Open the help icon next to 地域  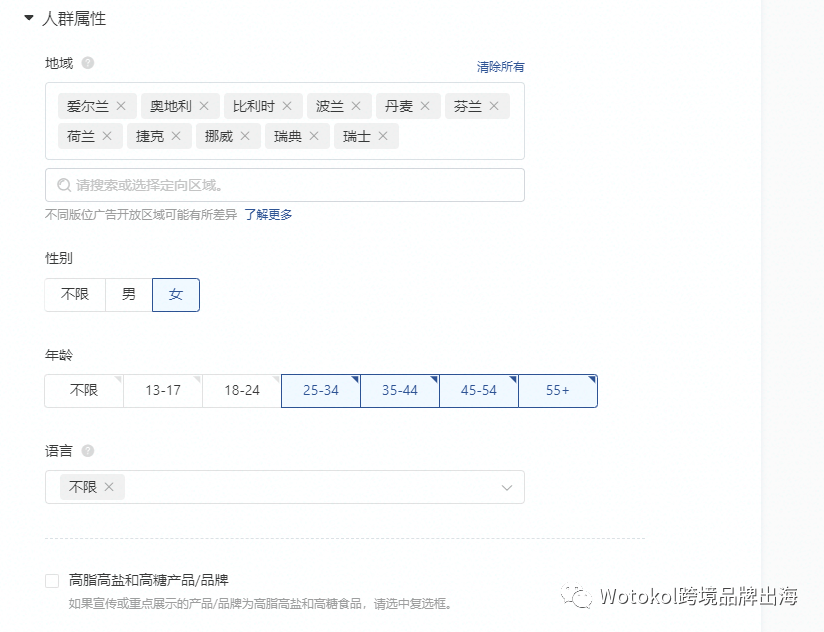88,63
